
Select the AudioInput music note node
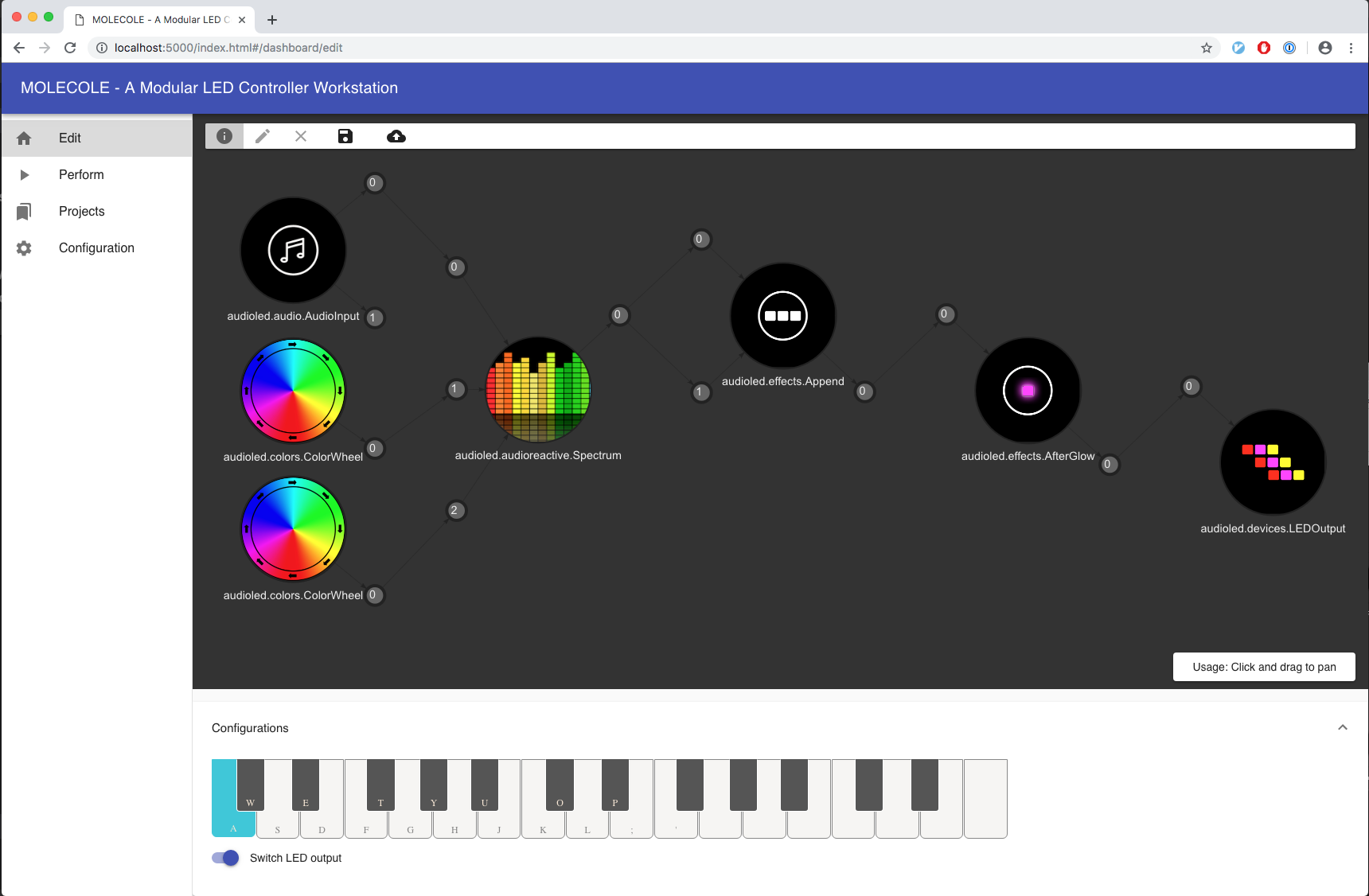tap(293, 251)
